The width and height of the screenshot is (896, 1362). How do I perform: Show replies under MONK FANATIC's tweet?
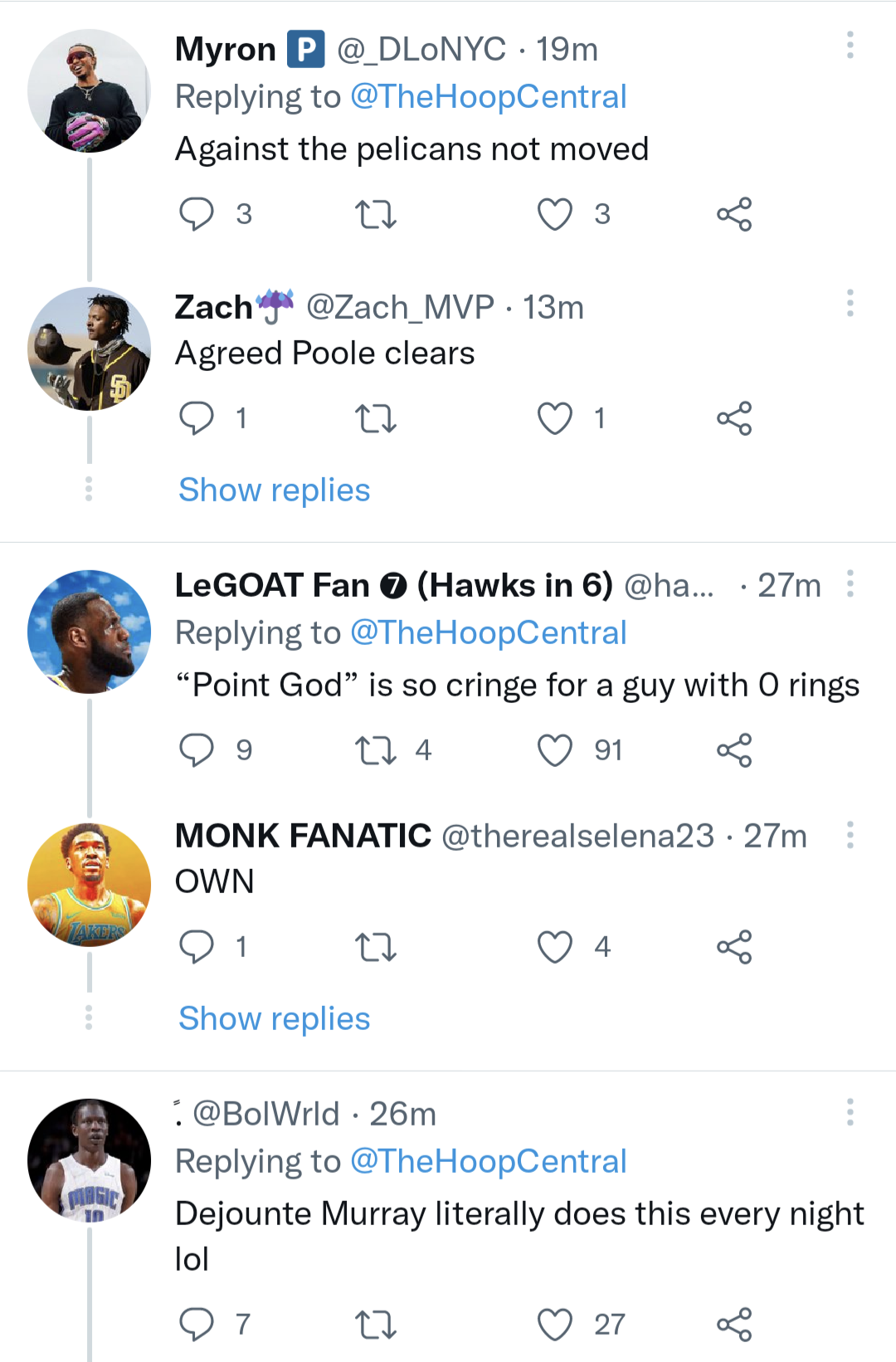275,1019
